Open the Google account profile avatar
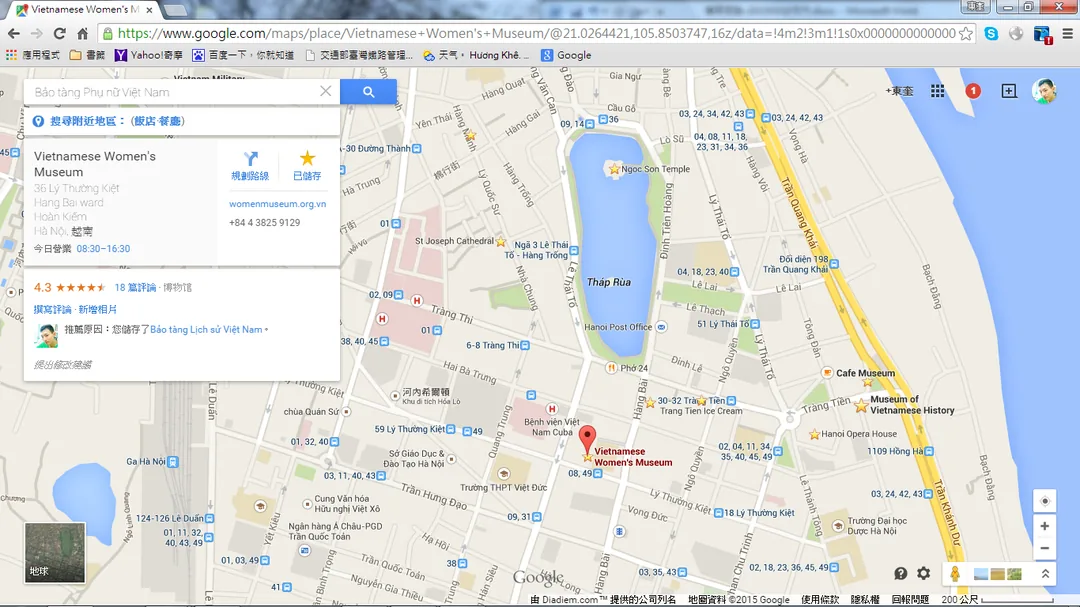Viewport: 1080px width, 607px height. (x=1044, y=91)
